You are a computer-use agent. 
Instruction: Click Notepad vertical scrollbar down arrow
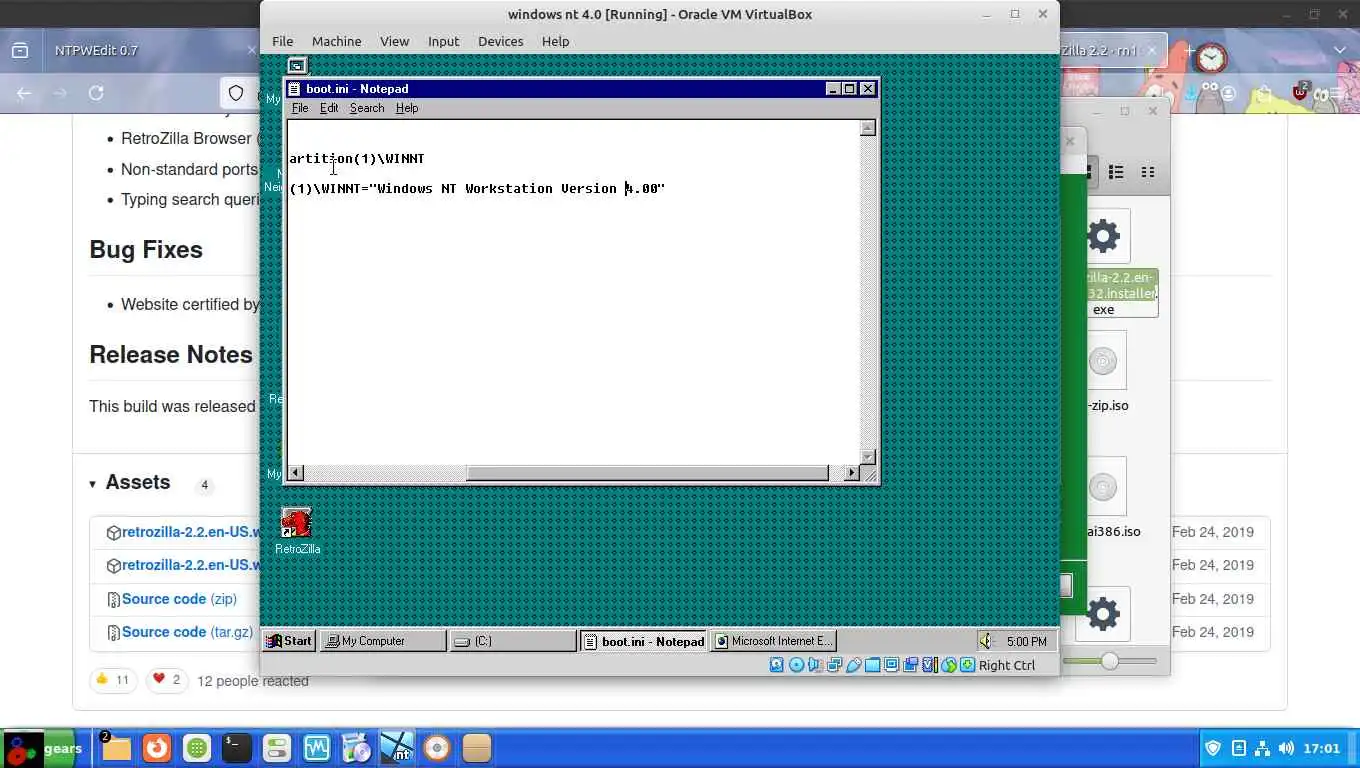[868, 457]
